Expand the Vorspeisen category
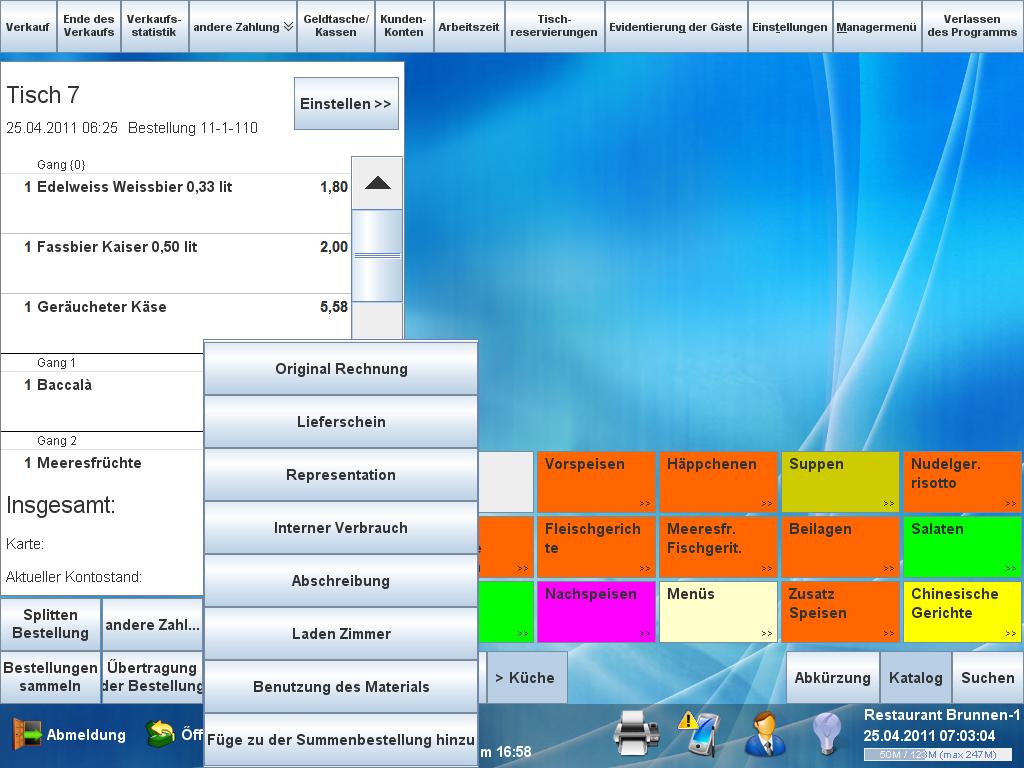This screenshot has height=768, width=1024. [596, 482]
